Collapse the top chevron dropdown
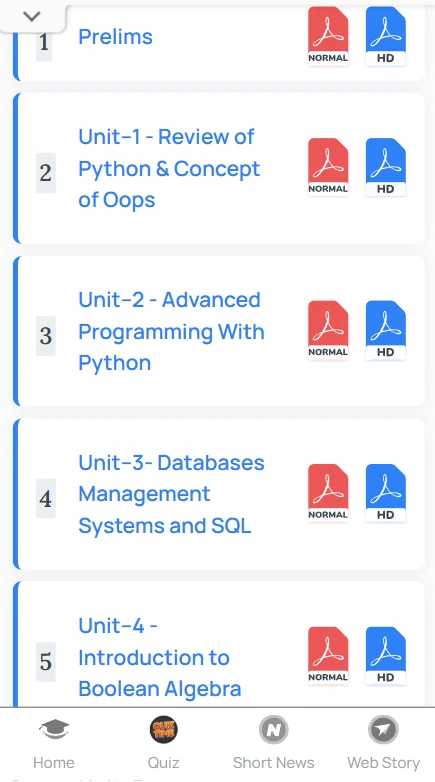The image size is (435, 782). 32,16
